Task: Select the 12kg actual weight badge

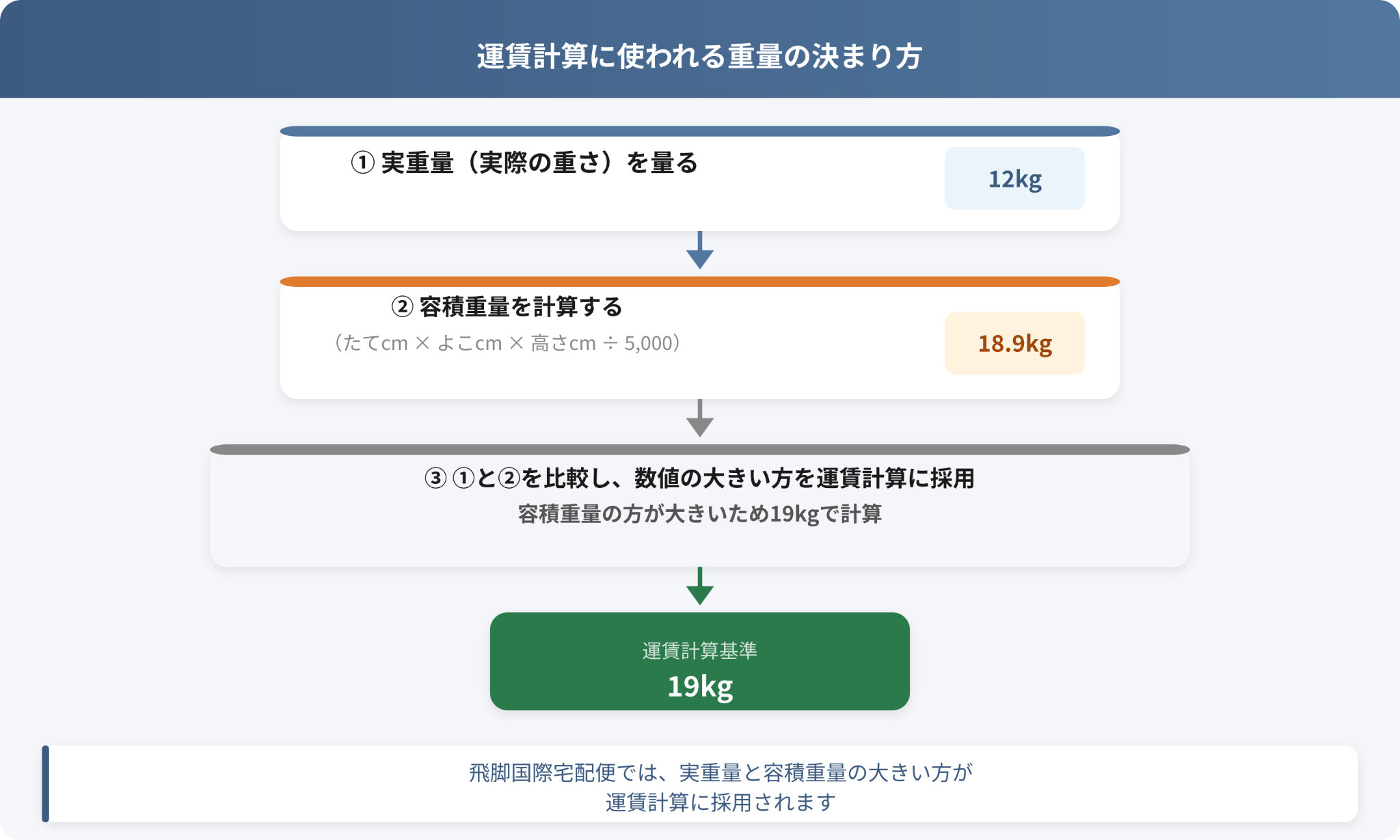Action: [x=1014, y=178]
